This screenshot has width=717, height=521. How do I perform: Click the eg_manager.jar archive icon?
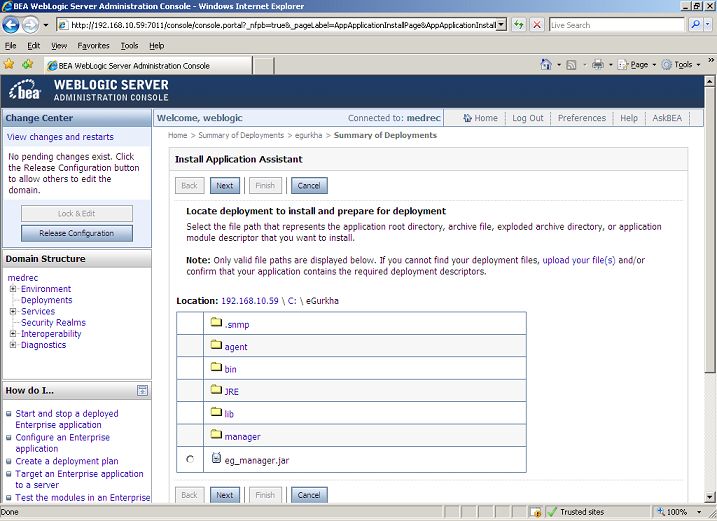pos(216,458)
